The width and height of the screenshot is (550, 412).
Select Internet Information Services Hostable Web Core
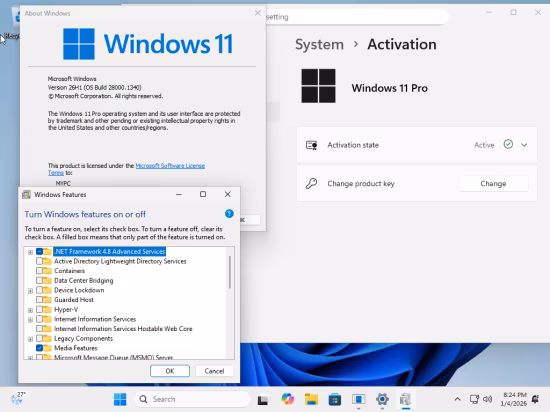pyautogui.click(x=123, y=329)
